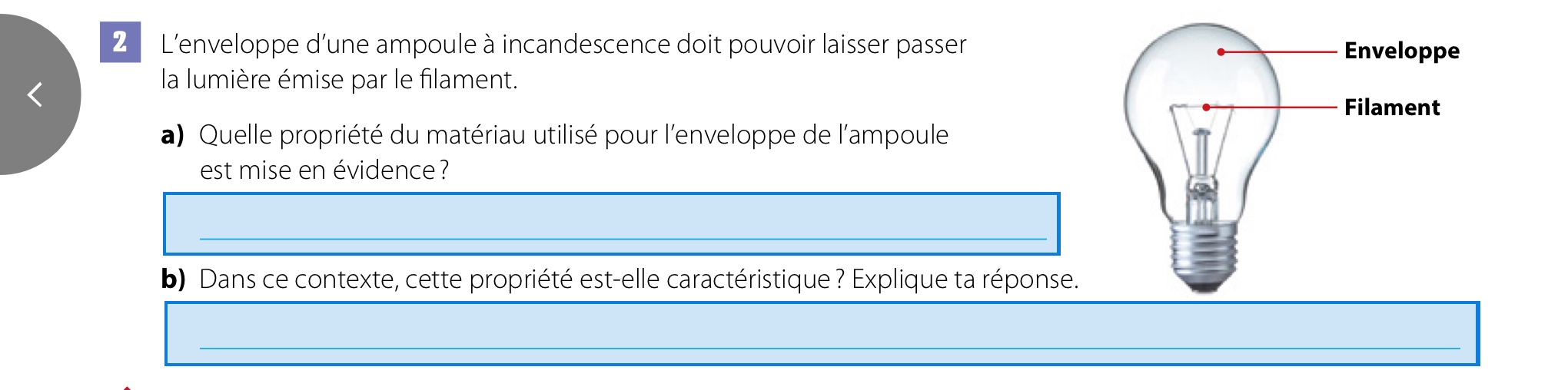The width and height of the screenshot is (1568, 390).
Task: Click the light bulb's metal screw base
Action: tap(1203, 253)
